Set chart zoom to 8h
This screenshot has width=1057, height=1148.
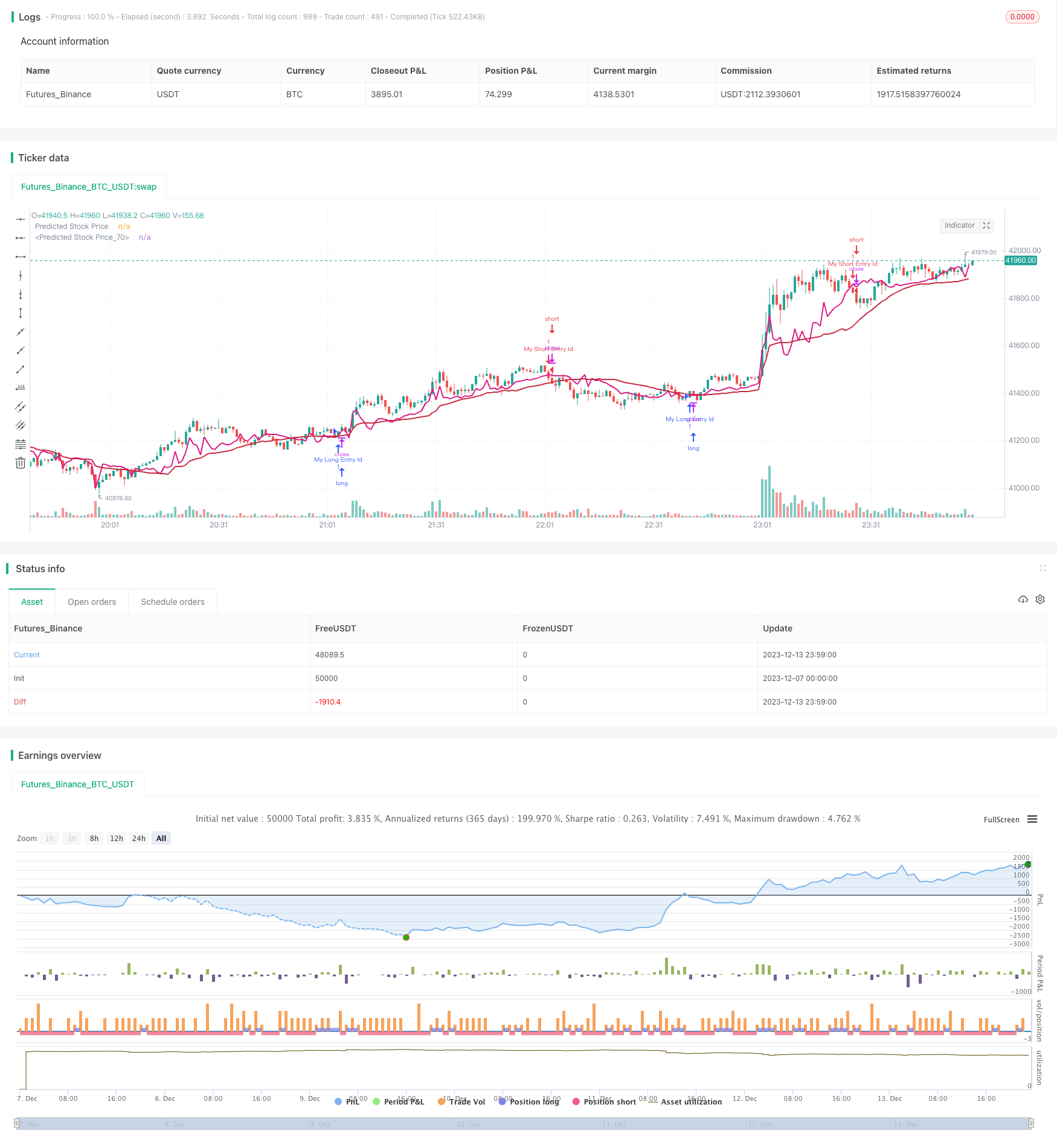point(94,838)
